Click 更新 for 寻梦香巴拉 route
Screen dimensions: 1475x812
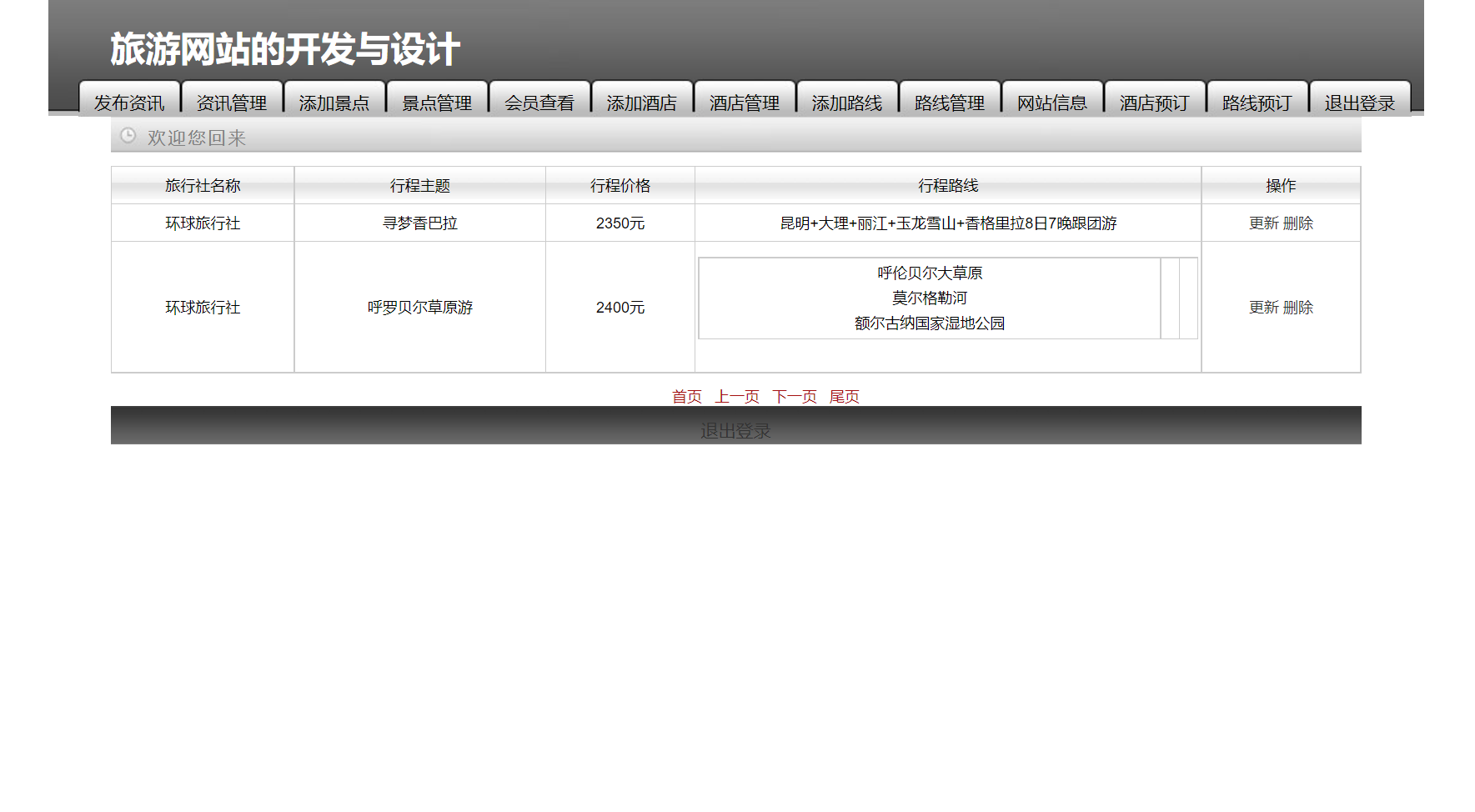(1262, 223)
